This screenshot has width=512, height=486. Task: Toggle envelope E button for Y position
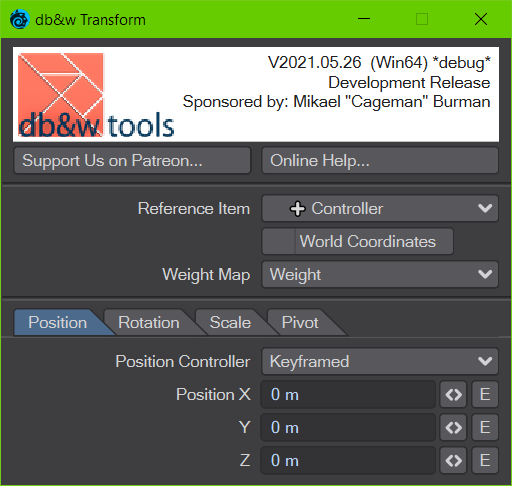[485, 428]
